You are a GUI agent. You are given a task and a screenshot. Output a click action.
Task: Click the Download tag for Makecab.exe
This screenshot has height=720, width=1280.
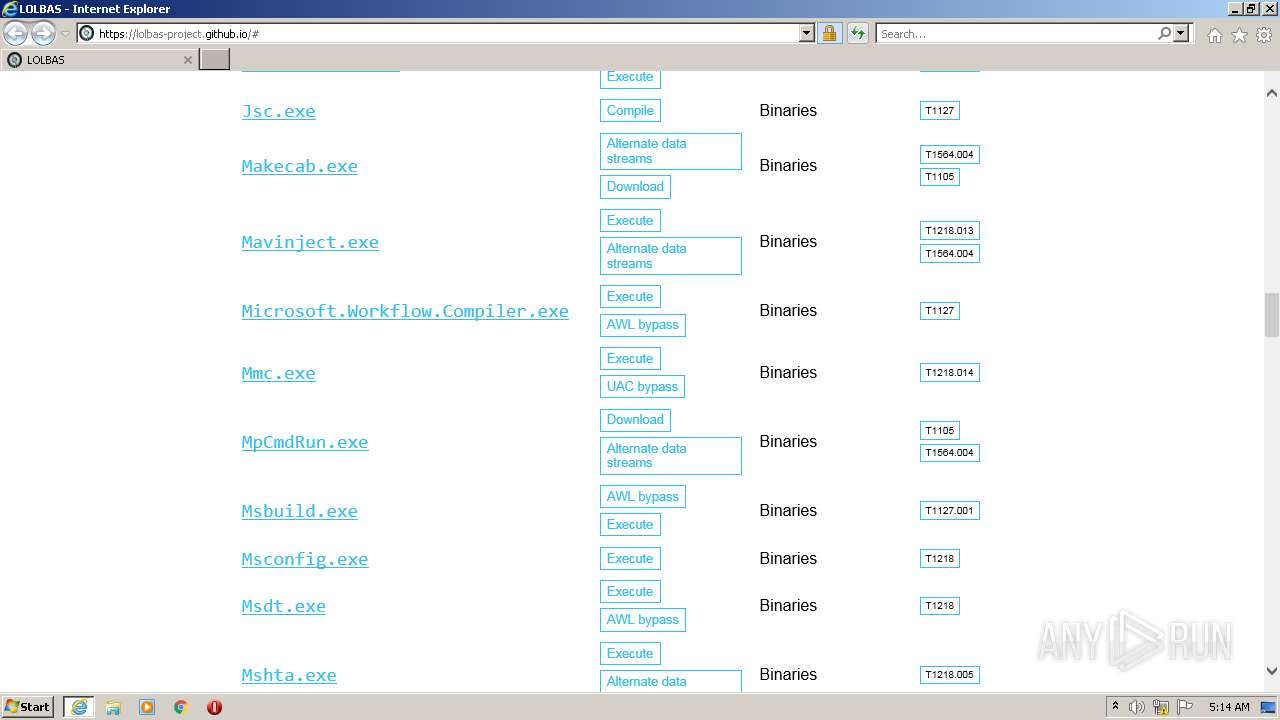click(635, 186)
